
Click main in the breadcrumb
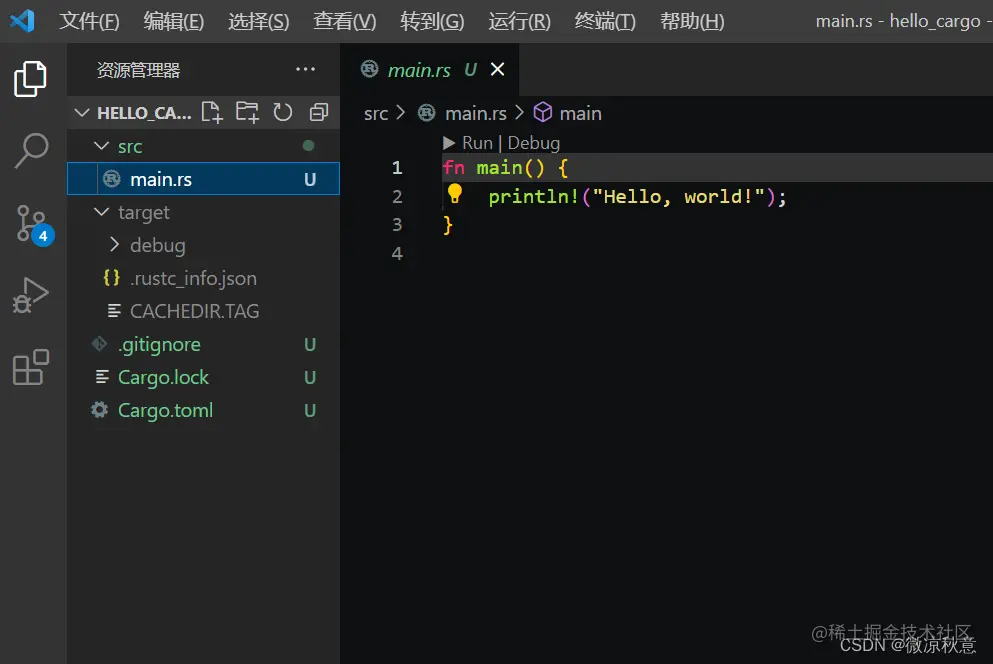click(580, 113)
